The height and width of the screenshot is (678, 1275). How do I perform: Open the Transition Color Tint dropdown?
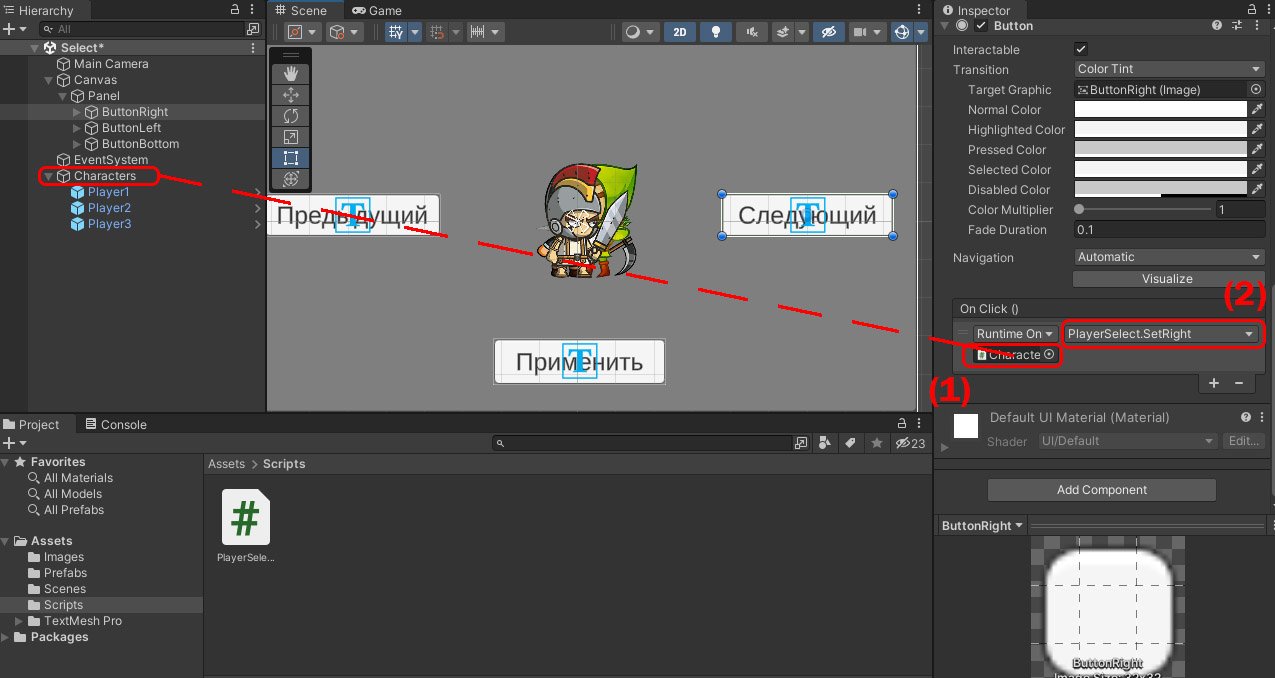click(1168, 69)
